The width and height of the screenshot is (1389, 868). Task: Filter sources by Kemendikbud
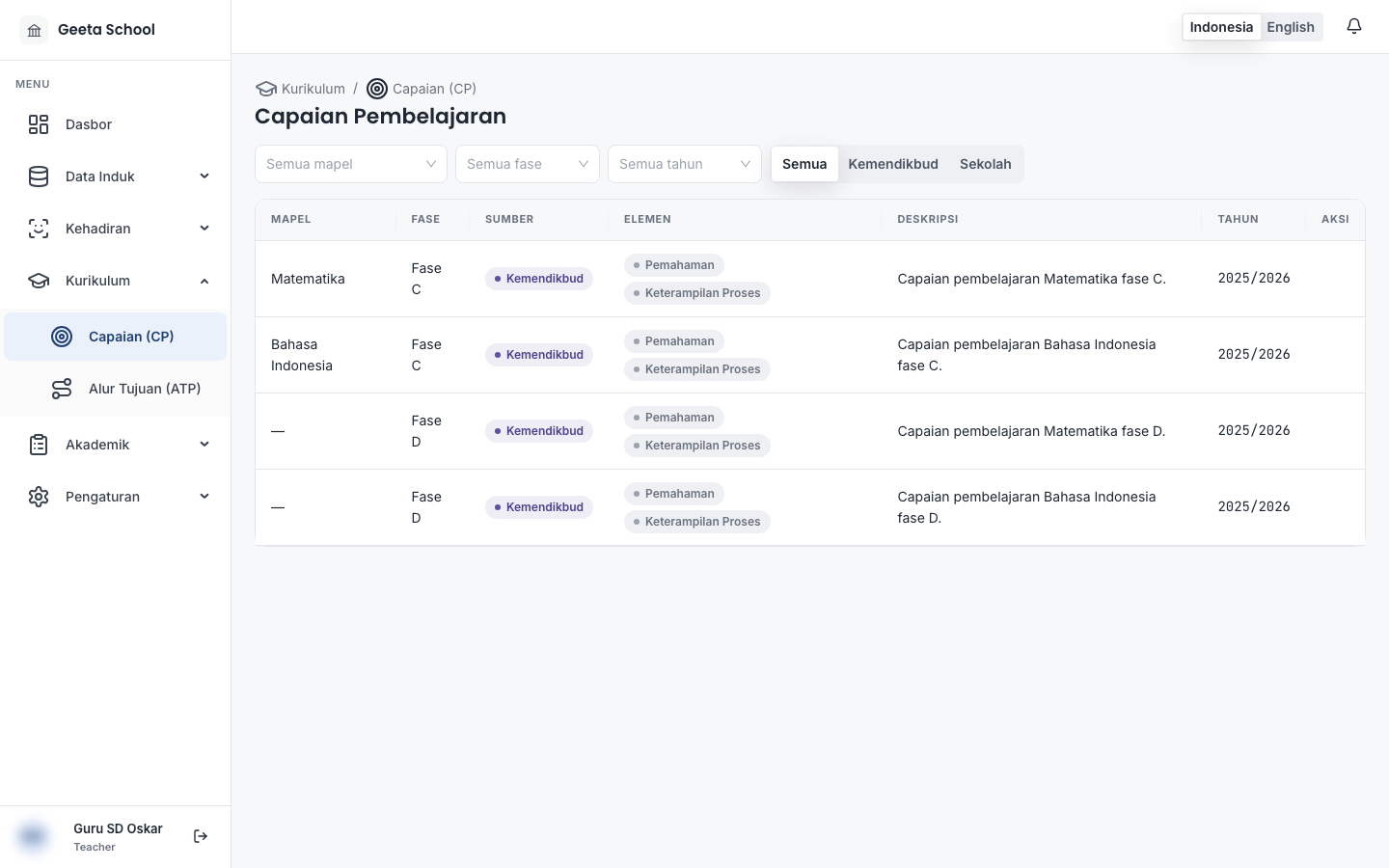click(x=893, y=164)
